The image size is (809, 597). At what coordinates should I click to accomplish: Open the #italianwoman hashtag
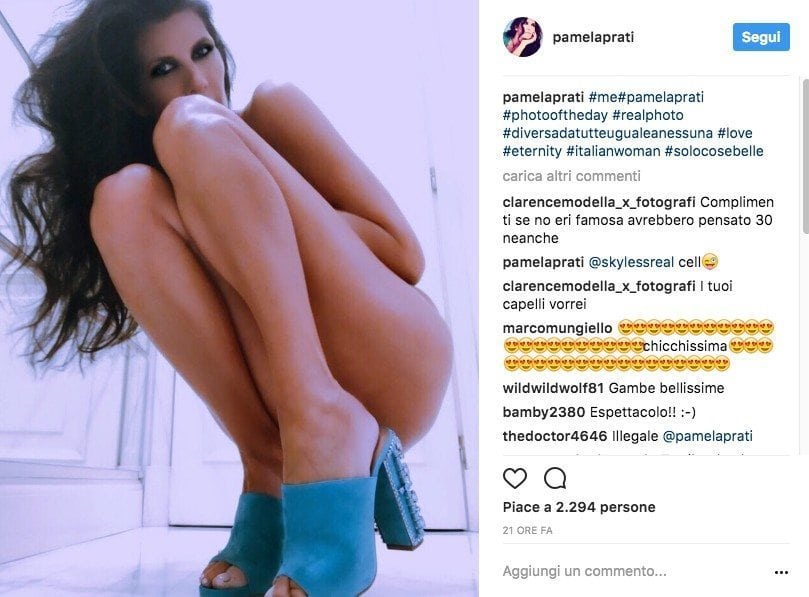pos(613,151)
